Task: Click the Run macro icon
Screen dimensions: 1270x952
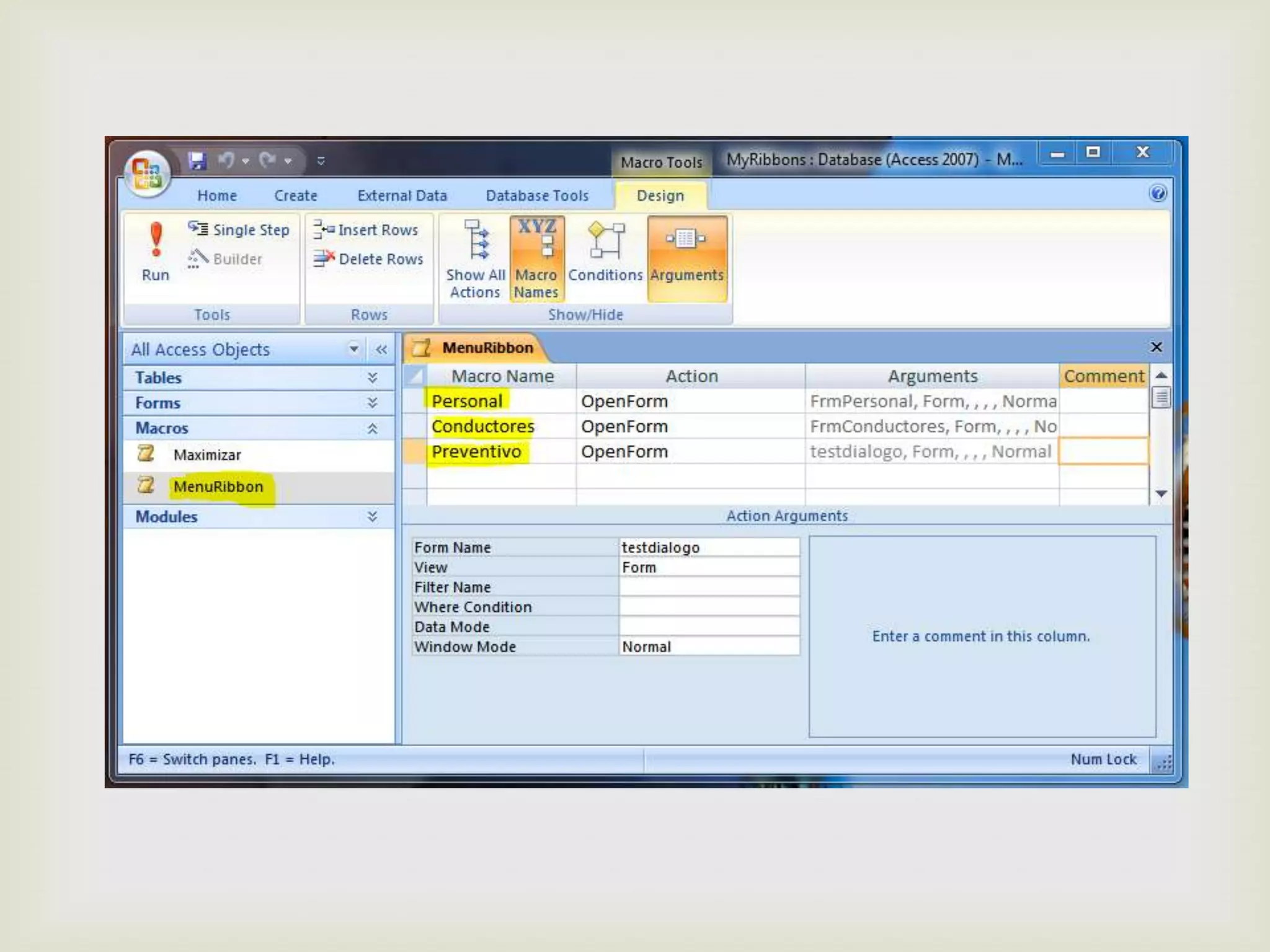Action: pyautogui.click(x=155, y=242)
